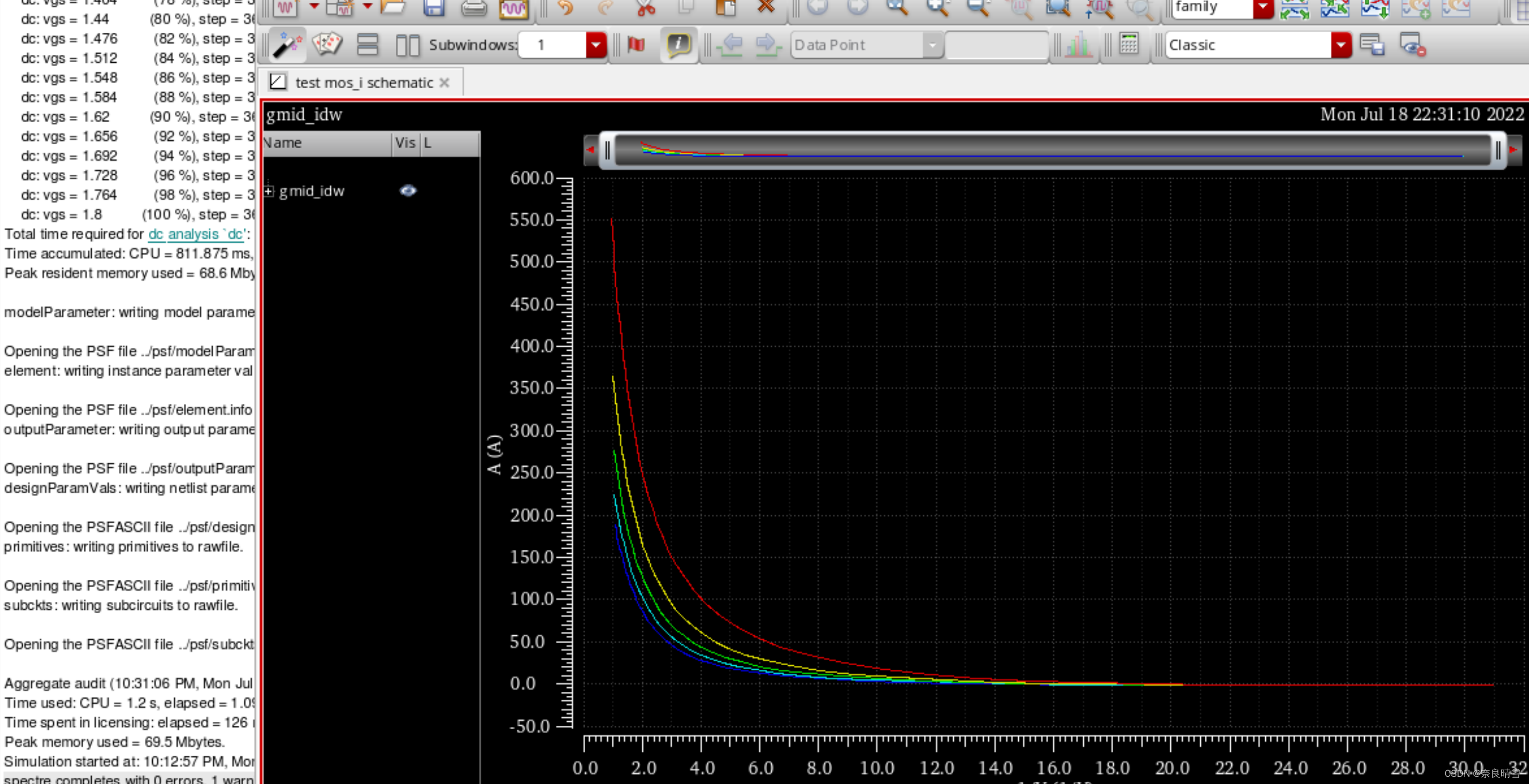Click the save workspace icon beside Classic
Screen dimensions: 1529x784
1372,44
